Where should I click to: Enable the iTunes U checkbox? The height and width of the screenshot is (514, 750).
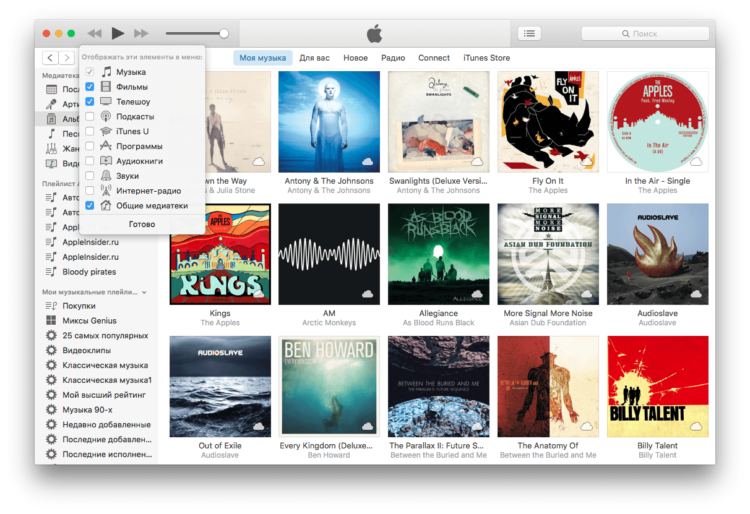coord(89,131)
